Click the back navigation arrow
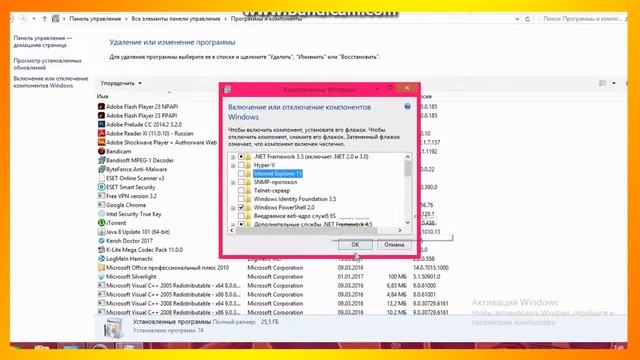Screen dimensions: 640x360 pyautogui.click(x=11, y=19)
